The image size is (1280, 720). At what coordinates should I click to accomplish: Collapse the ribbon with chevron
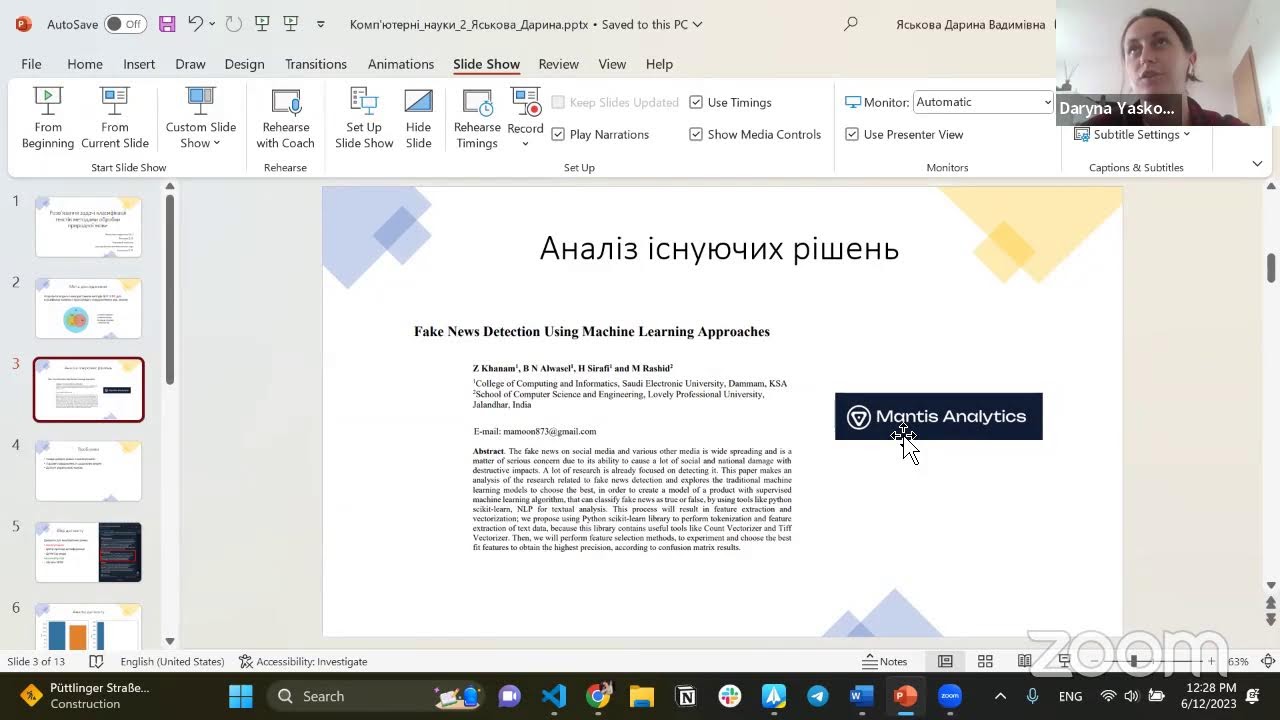tap(1257, 163)
